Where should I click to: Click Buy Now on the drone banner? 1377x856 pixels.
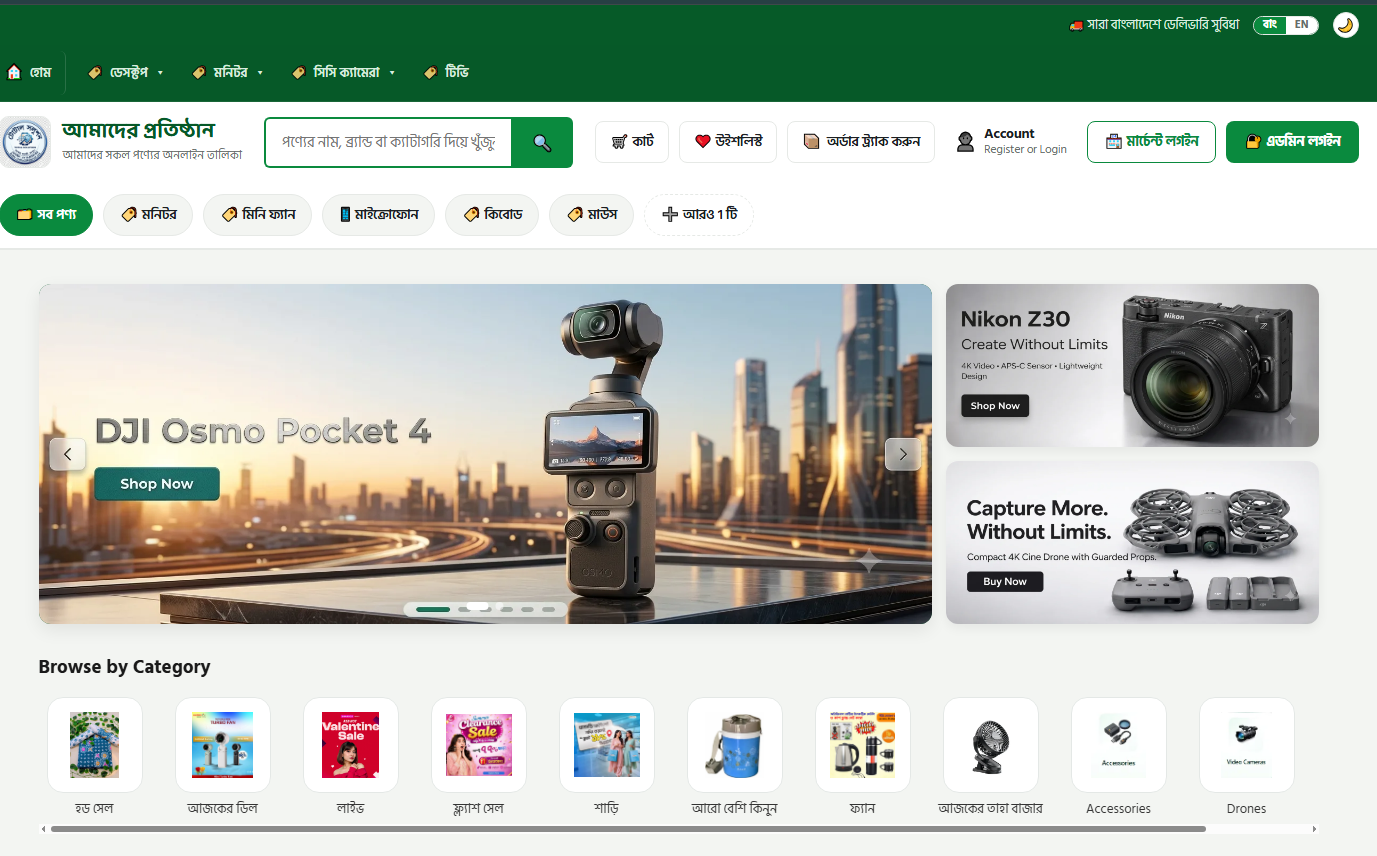click(1005, 582)
